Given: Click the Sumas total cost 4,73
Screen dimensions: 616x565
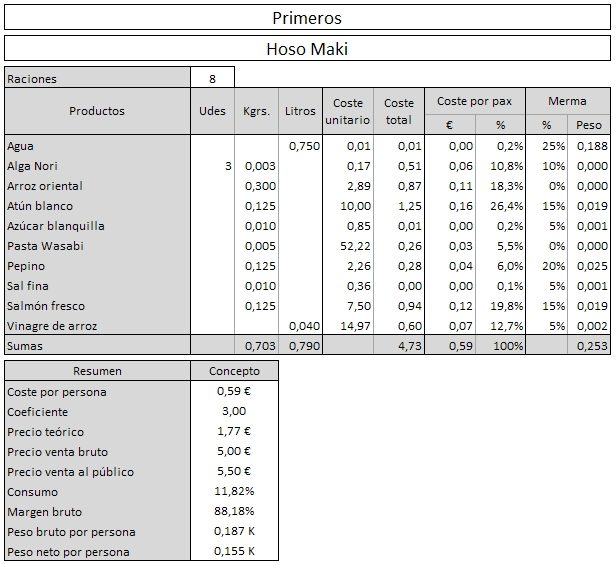Looking at the screenshot, I should tap(399, 346).
